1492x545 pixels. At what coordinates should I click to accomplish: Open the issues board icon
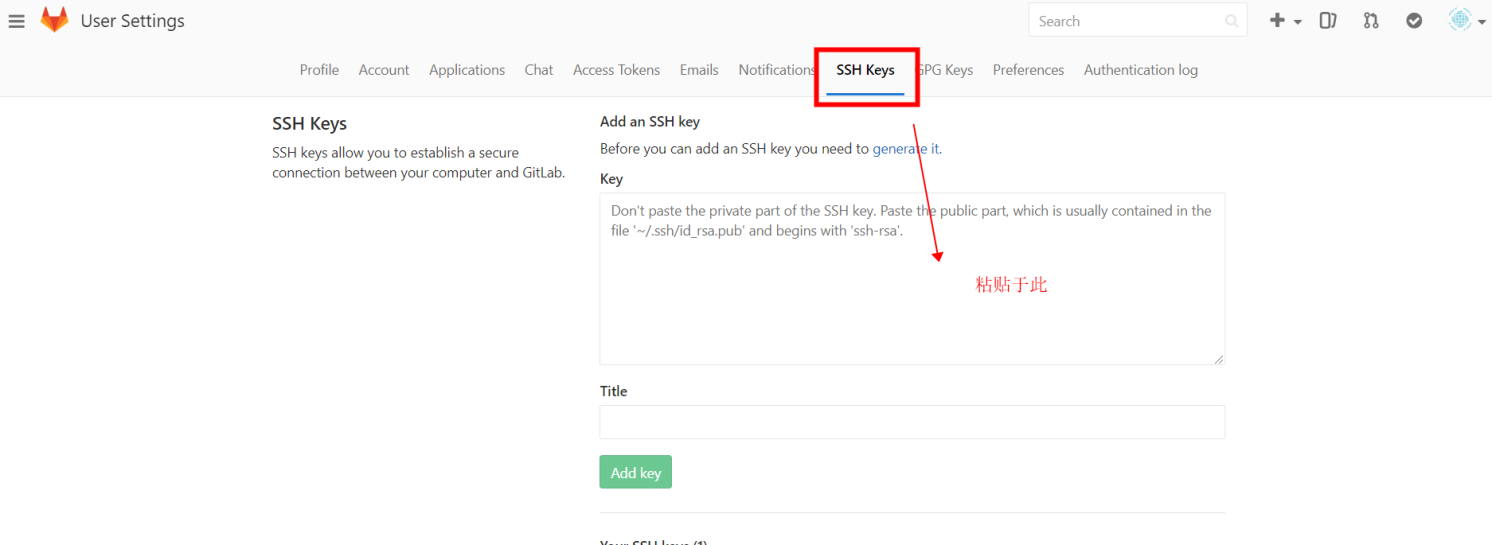(1328, 20)
